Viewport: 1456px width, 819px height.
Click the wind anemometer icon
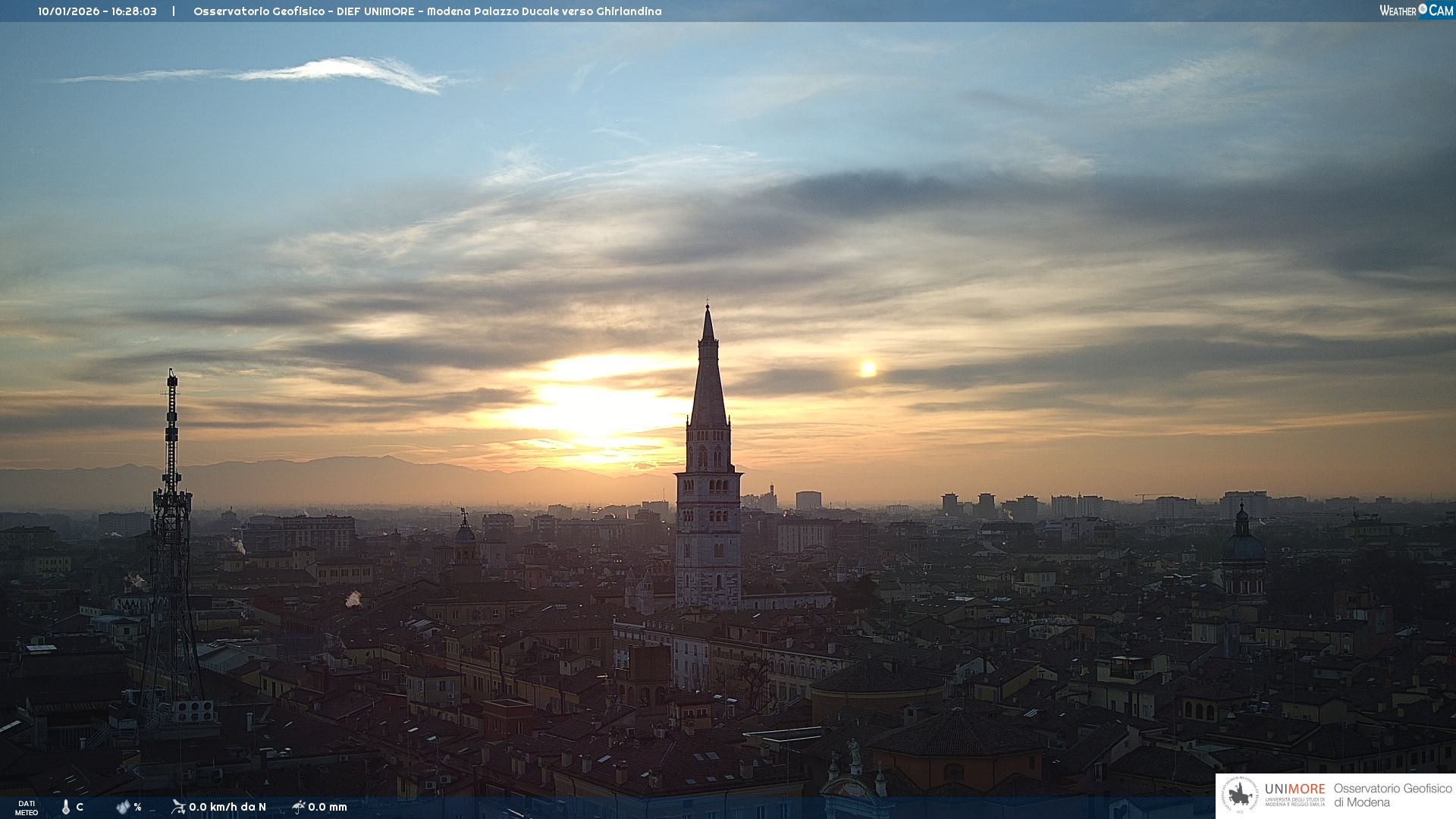coord(178,807)
